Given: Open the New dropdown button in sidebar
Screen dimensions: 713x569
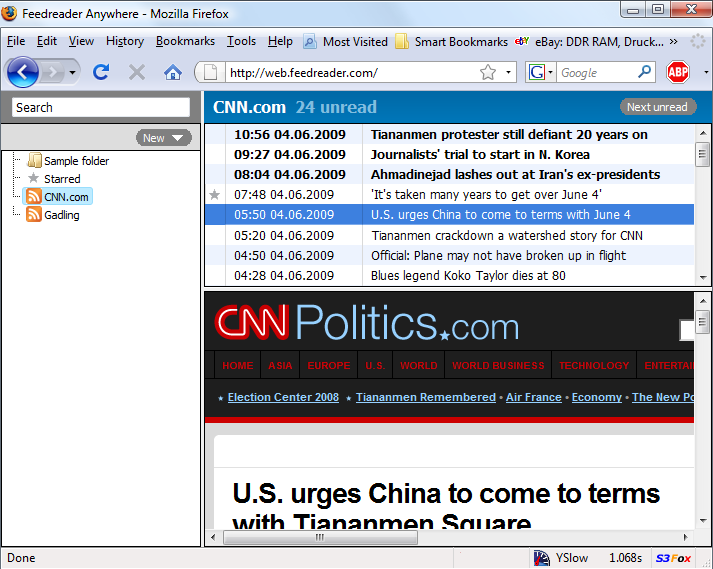Looking at the screenshot, I should 163,138.
